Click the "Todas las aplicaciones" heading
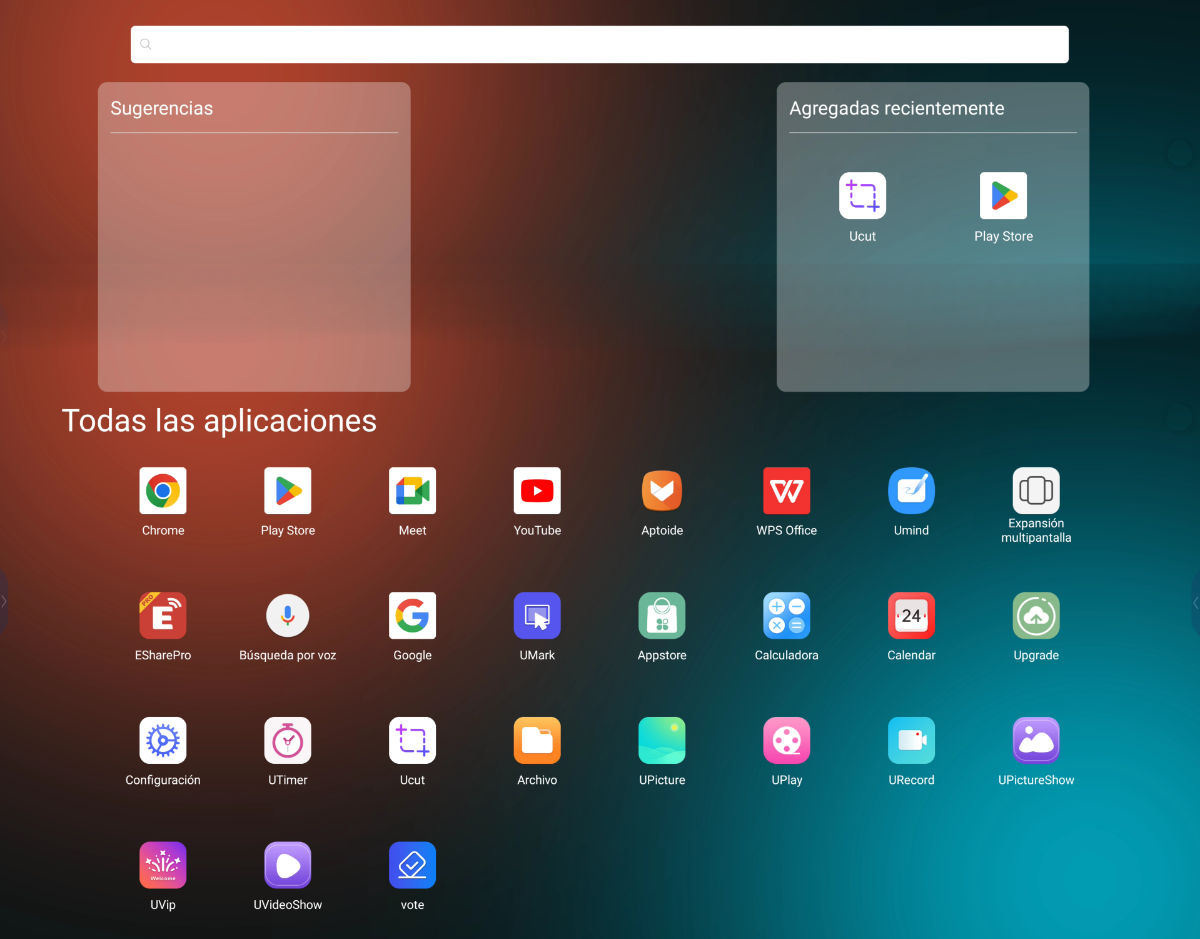The image size is (1200, 939). [x=219, y=421]
